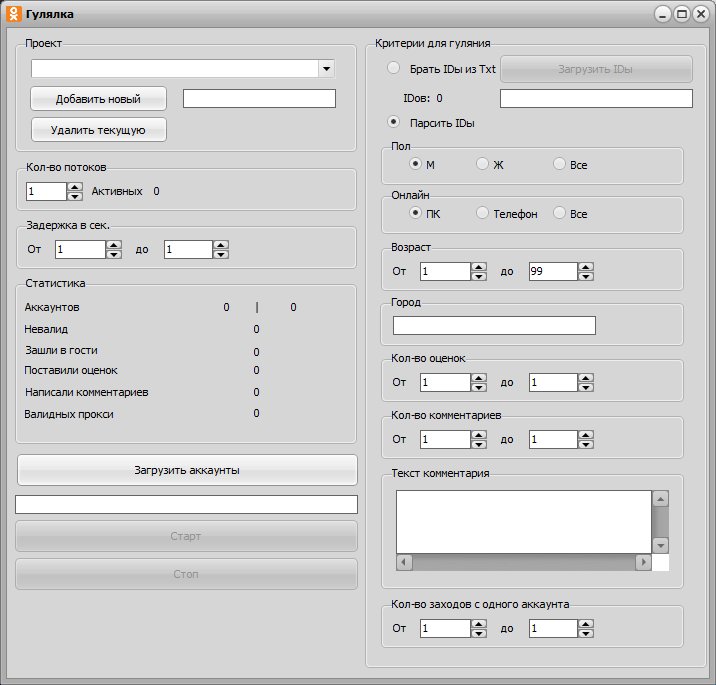Screen dimensions: 716x685
Task: Decrease Возраст 'От' value with down arrow
Action: [x=478, y=276]
